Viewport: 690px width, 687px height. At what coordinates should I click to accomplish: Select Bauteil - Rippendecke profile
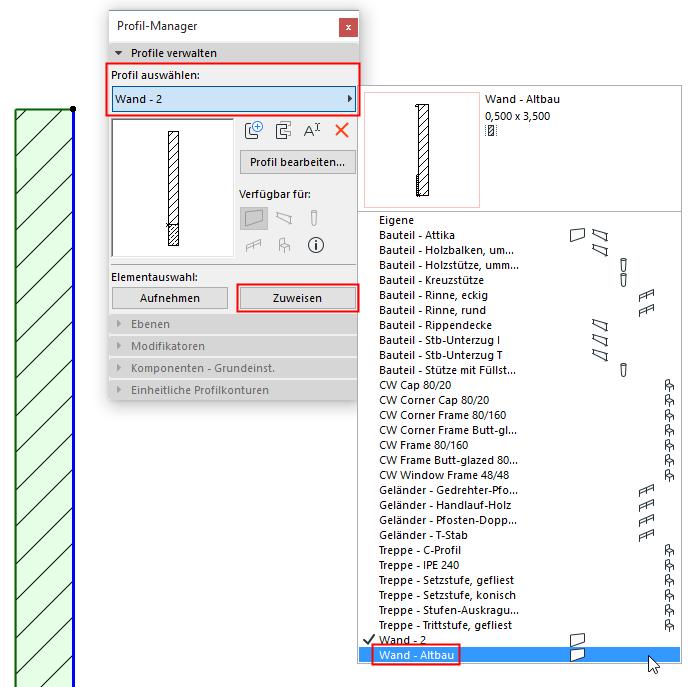pos(519,325)
